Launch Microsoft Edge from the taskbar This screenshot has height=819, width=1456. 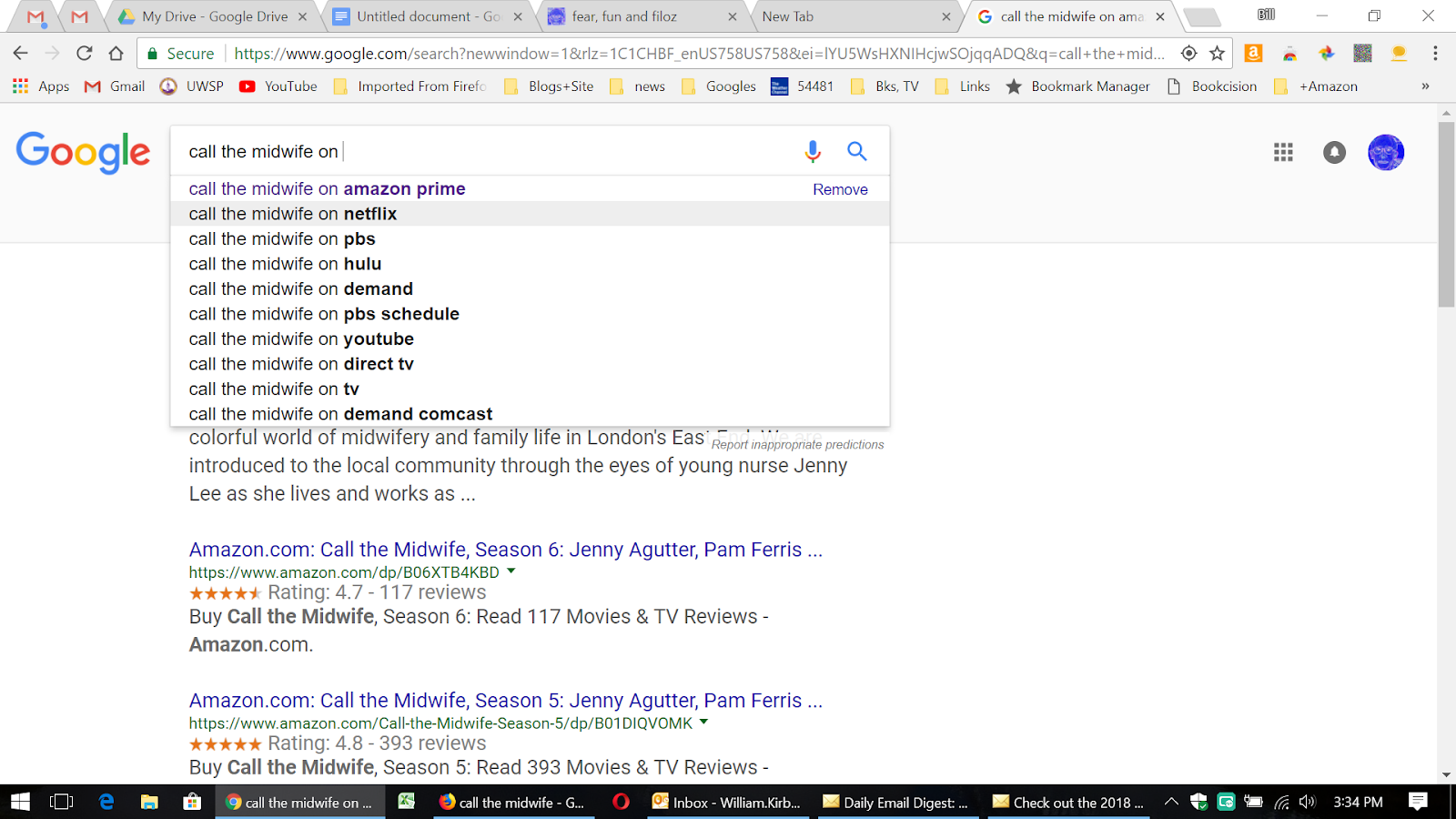[x=106, y=802]
